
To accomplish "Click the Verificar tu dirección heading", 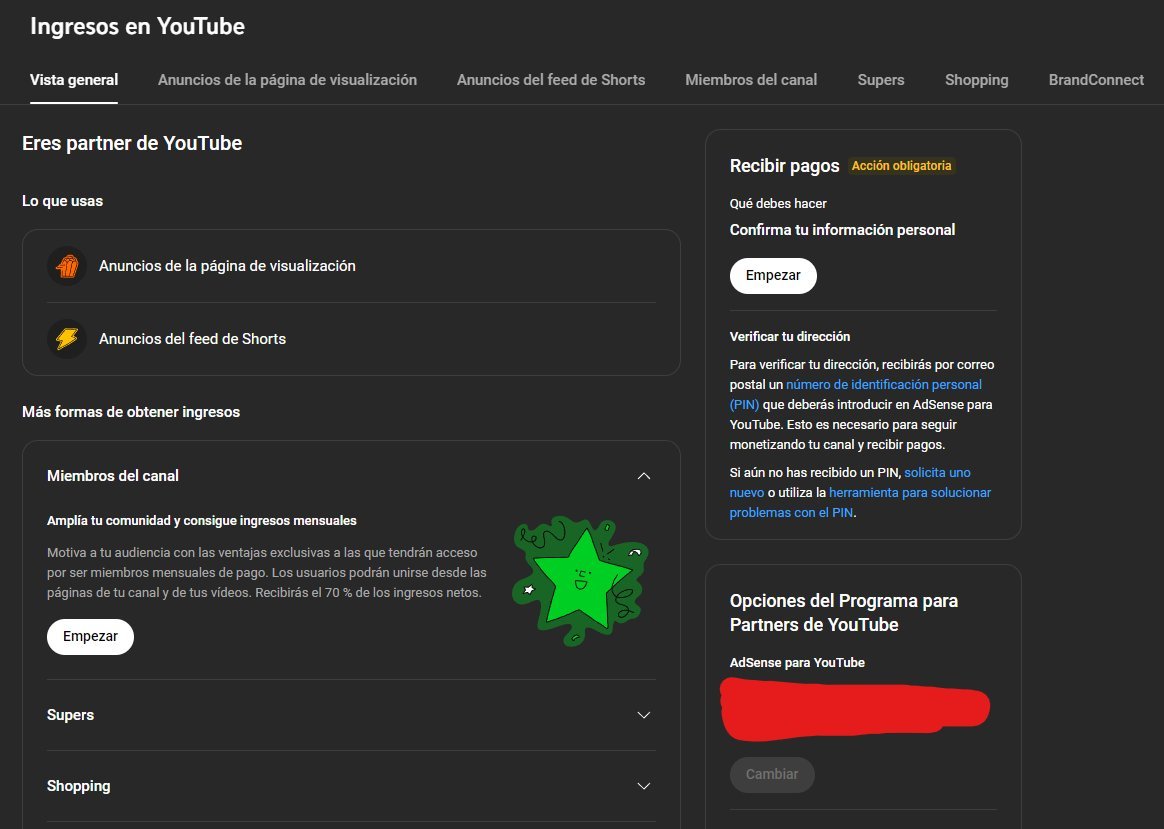I will [789, 336].
